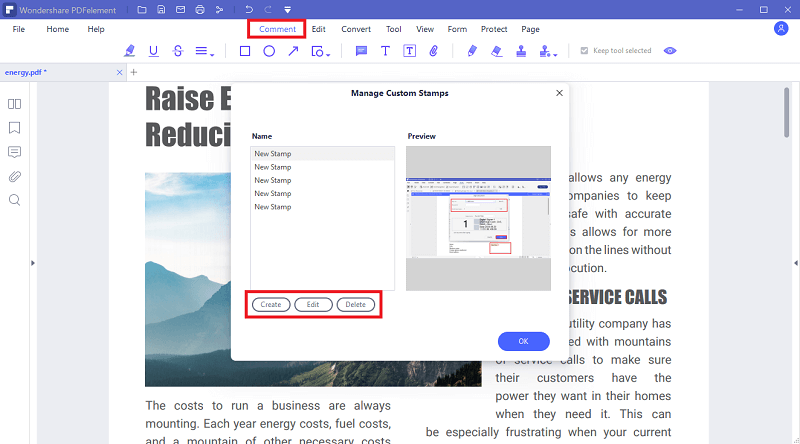Image resolution: width=800 pixels, height=444 pixels.
Task: Select the Rectangle shape tool
Action: [x=245, y=51]
